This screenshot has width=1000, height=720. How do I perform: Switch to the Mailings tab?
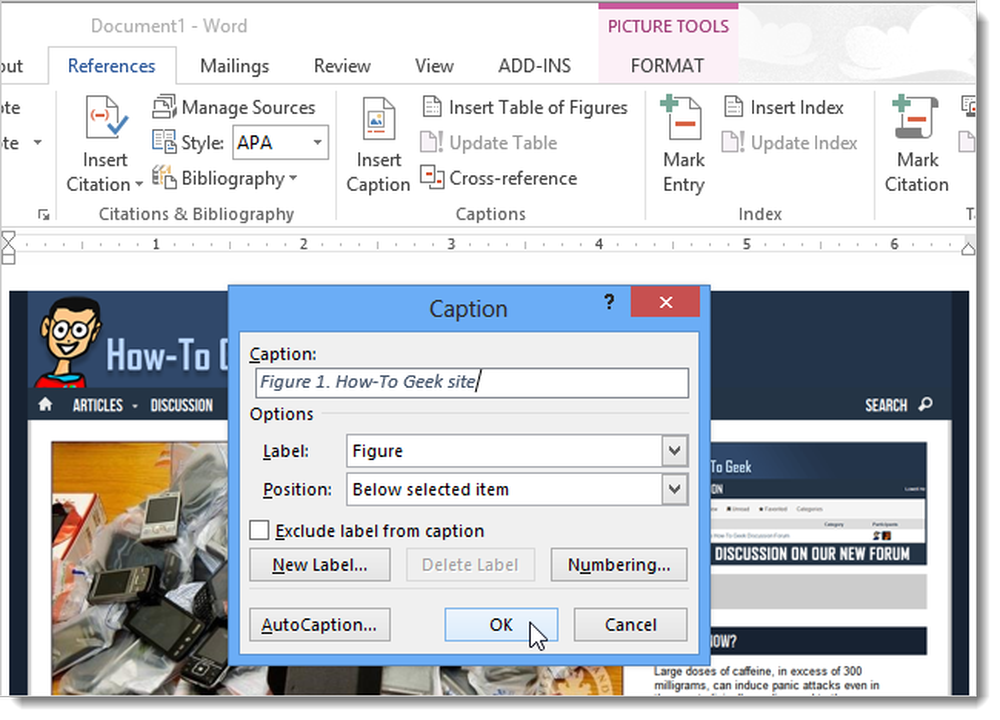(235, 66)
